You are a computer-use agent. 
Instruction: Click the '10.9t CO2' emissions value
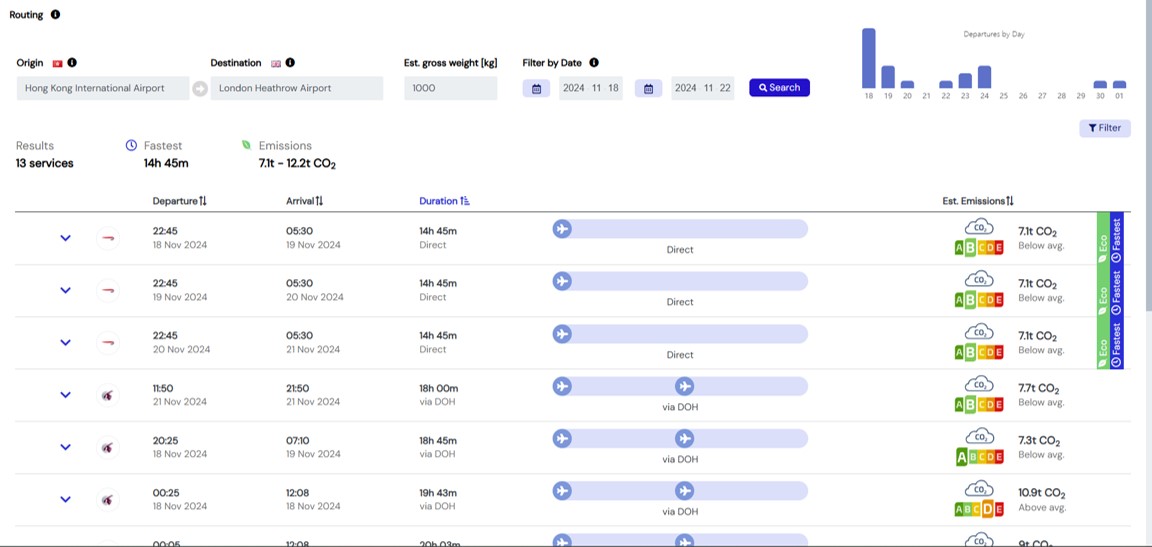tap(1042, 494)
